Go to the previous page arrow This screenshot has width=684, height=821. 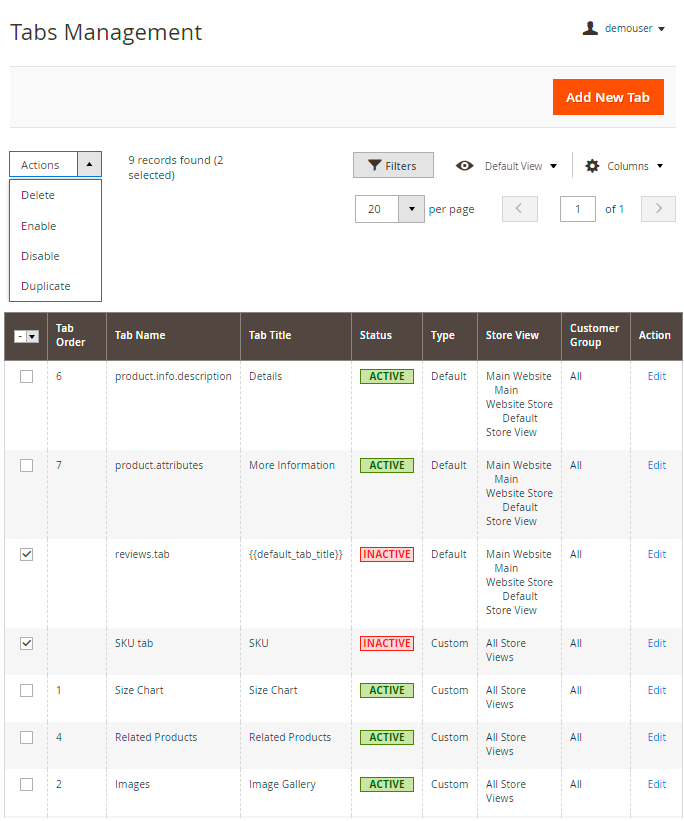point(520,209)
